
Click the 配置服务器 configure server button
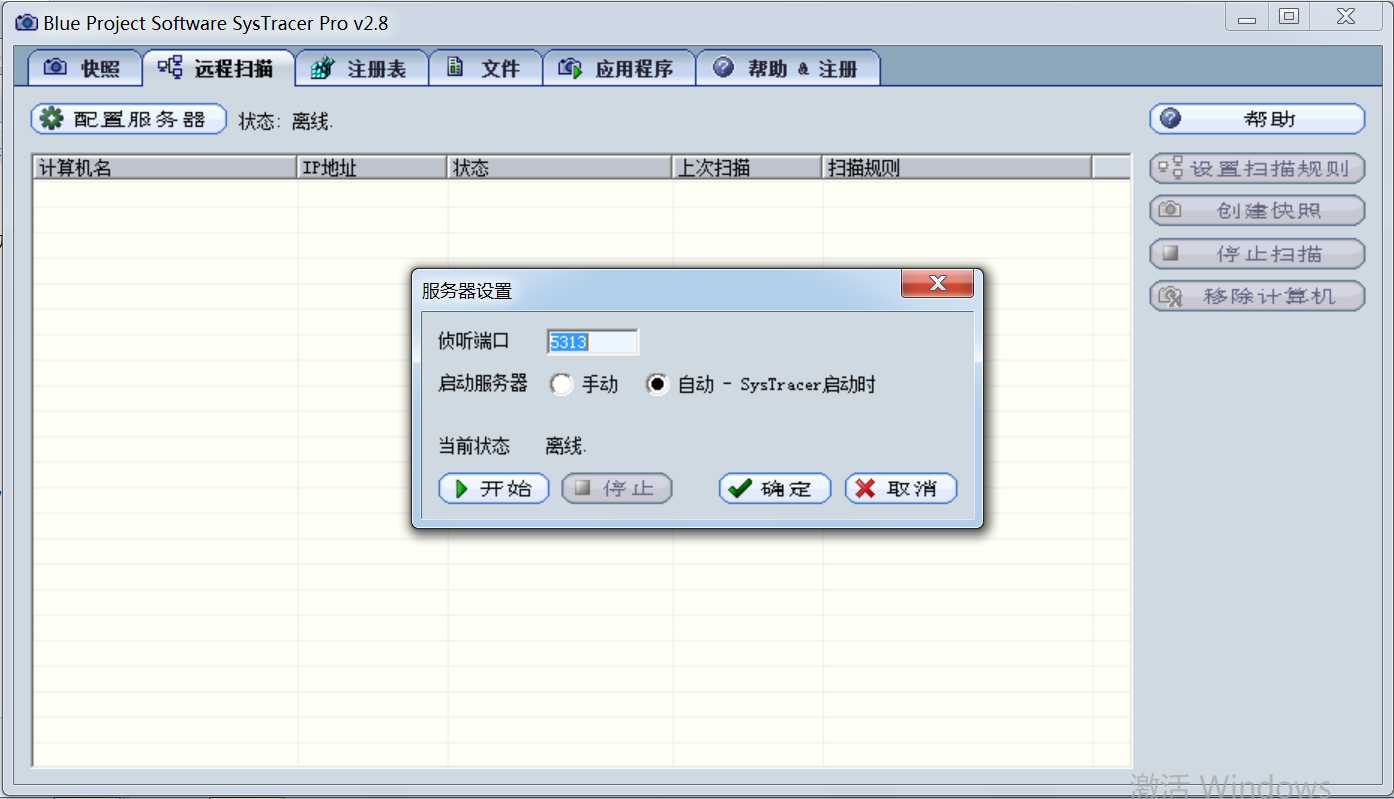129,119
